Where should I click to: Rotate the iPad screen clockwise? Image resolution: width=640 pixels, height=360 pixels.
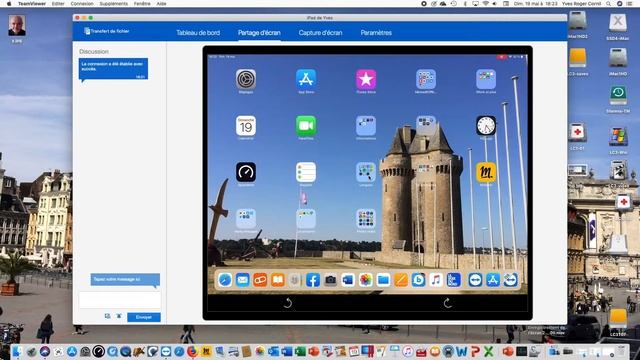pos(447,303)
